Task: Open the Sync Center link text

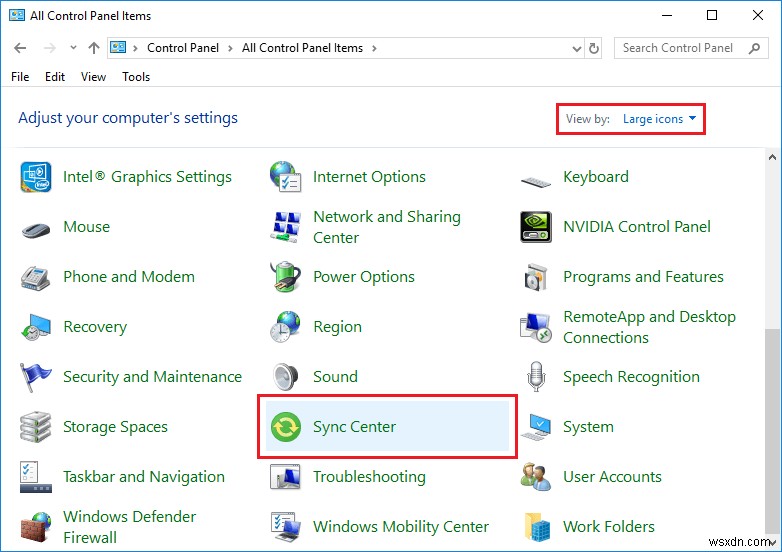Action: coord(354,427)
